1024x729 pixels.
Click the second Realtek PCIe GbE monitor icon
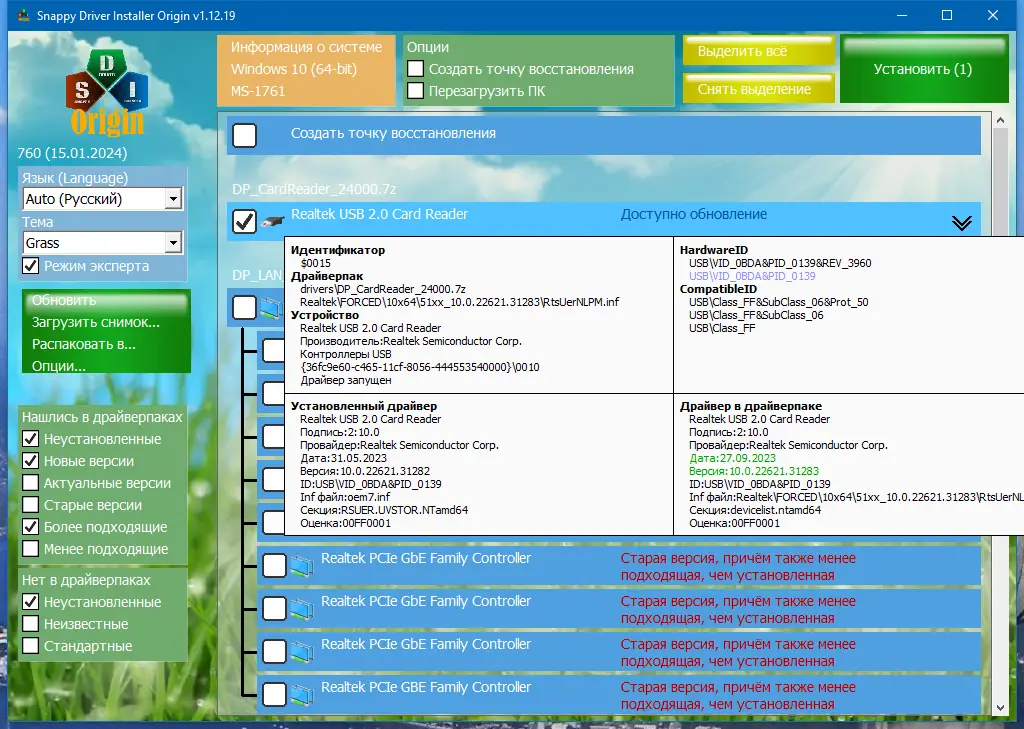click(302, 608)
